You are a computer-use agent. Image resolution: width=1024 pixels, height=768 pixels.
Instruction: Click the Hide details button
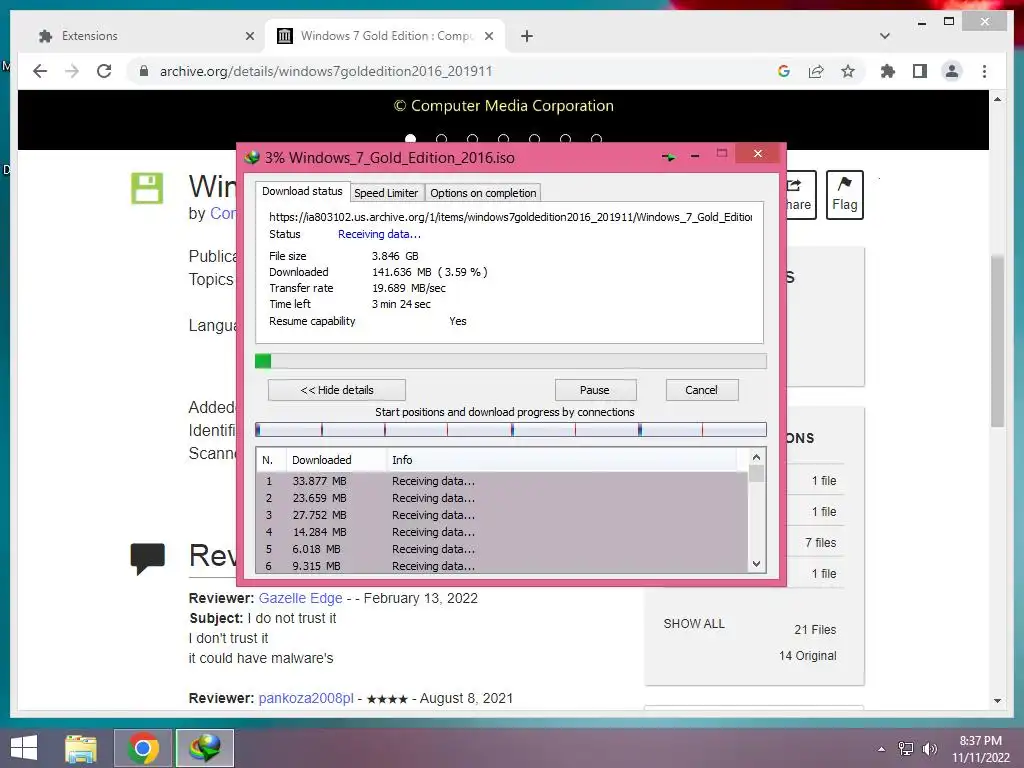click(337, 390)
